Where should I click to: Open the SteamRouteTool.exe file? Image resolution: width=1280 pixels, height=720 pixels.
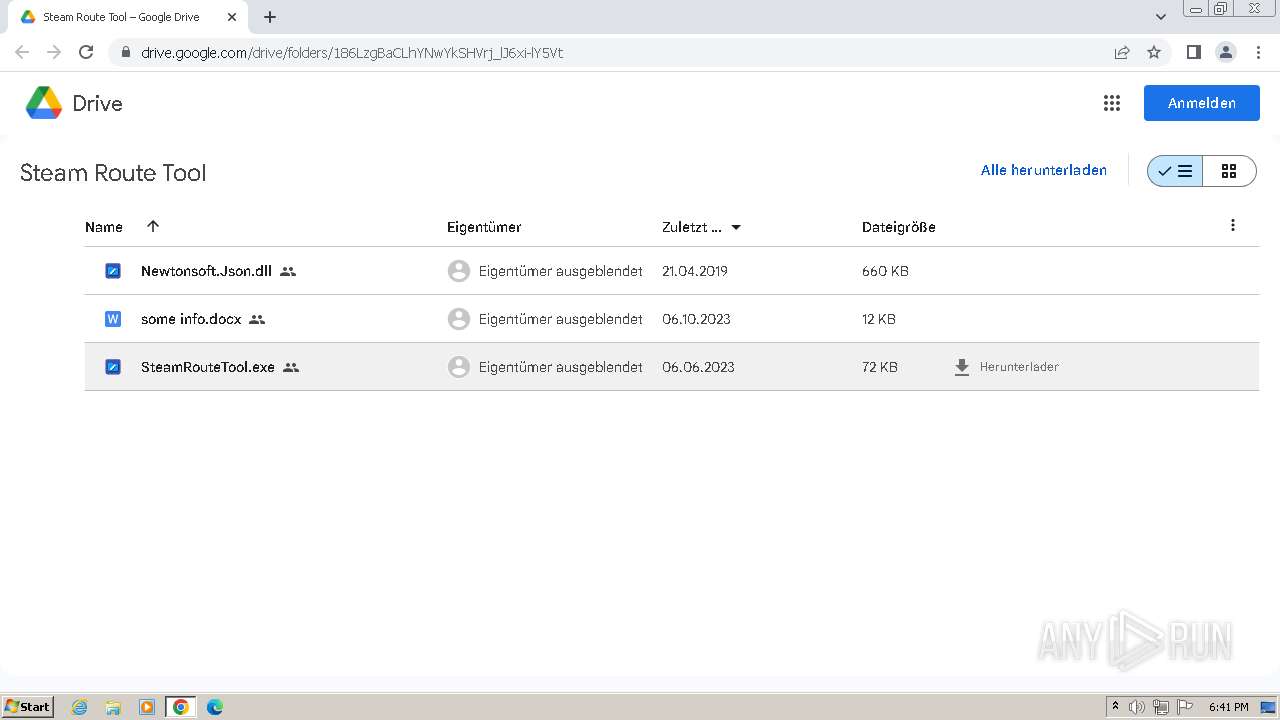pos(208,367)
